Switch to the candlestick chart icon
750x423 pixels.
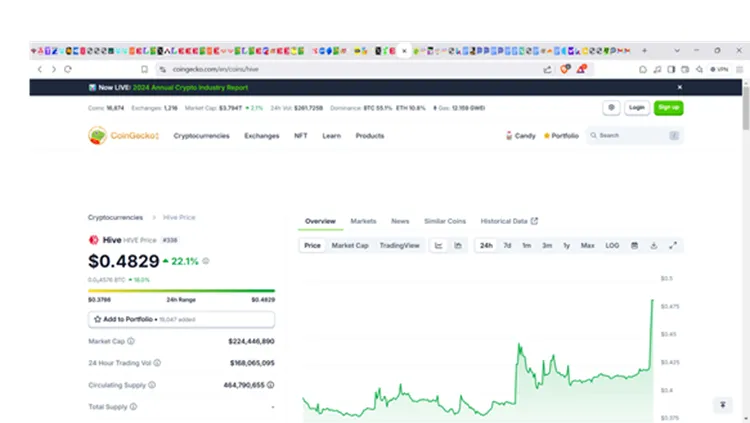pos(458,245)
